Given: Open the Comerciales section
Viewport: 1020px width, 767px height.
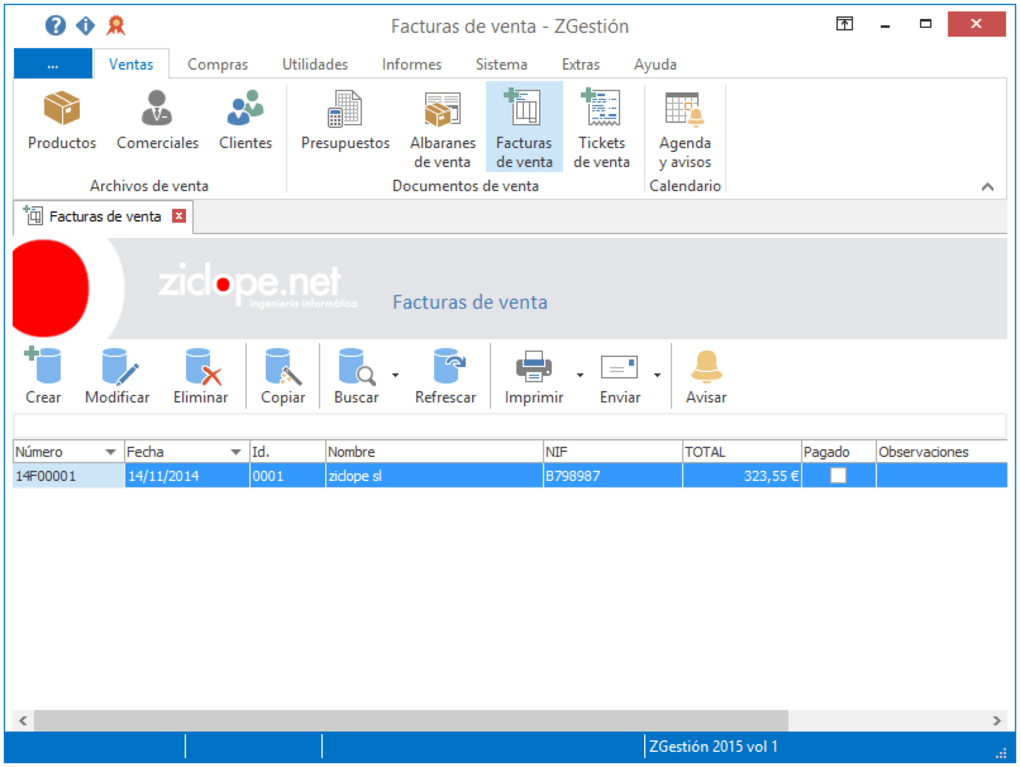Looking at the screenshot, I should (x=157, y=118).
